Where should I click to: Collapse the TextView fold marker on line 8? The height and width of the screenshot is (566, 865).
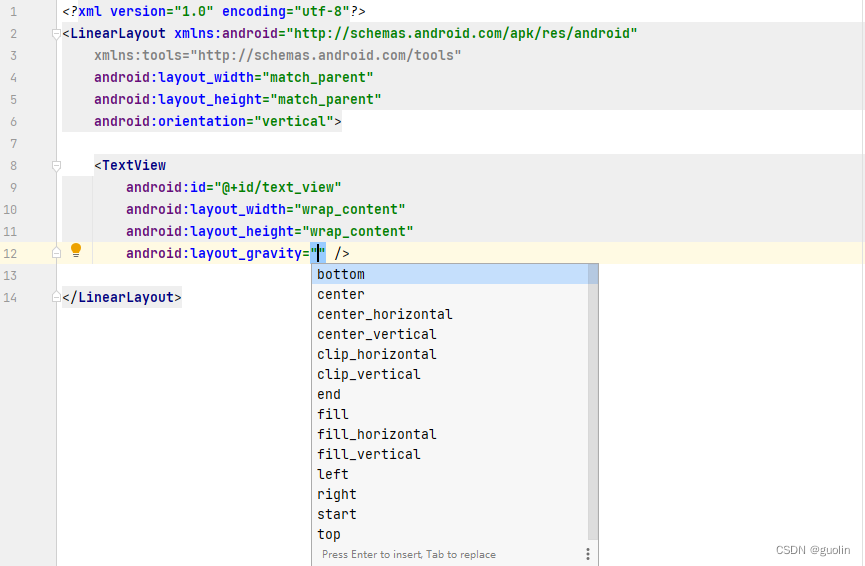(56, 166)
